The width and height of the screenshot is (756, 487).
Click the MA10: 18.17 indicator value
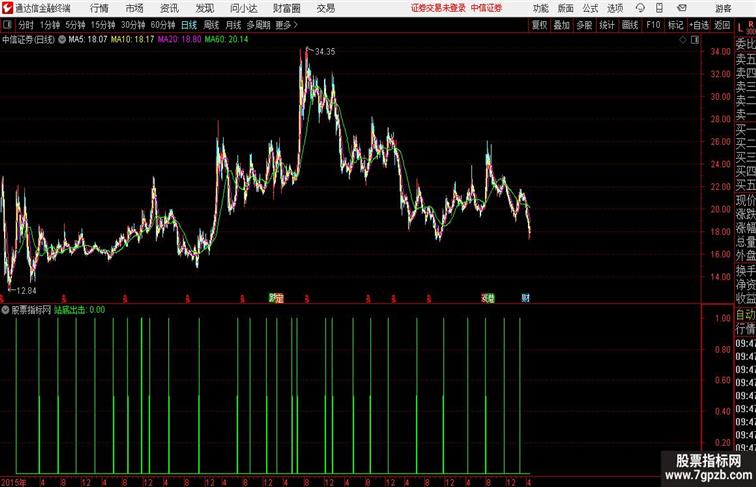pyautogui.click(x=133, y=40)
